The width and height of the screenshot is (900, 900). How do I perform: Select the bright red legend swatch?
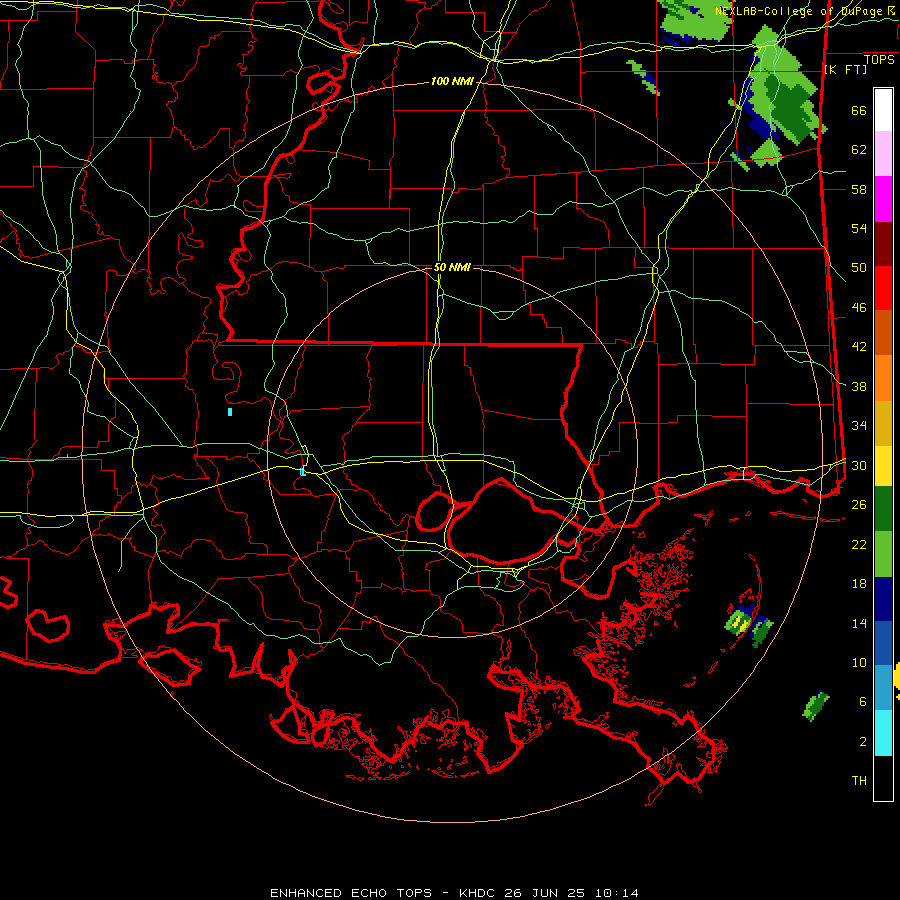[x=883, y=288]
